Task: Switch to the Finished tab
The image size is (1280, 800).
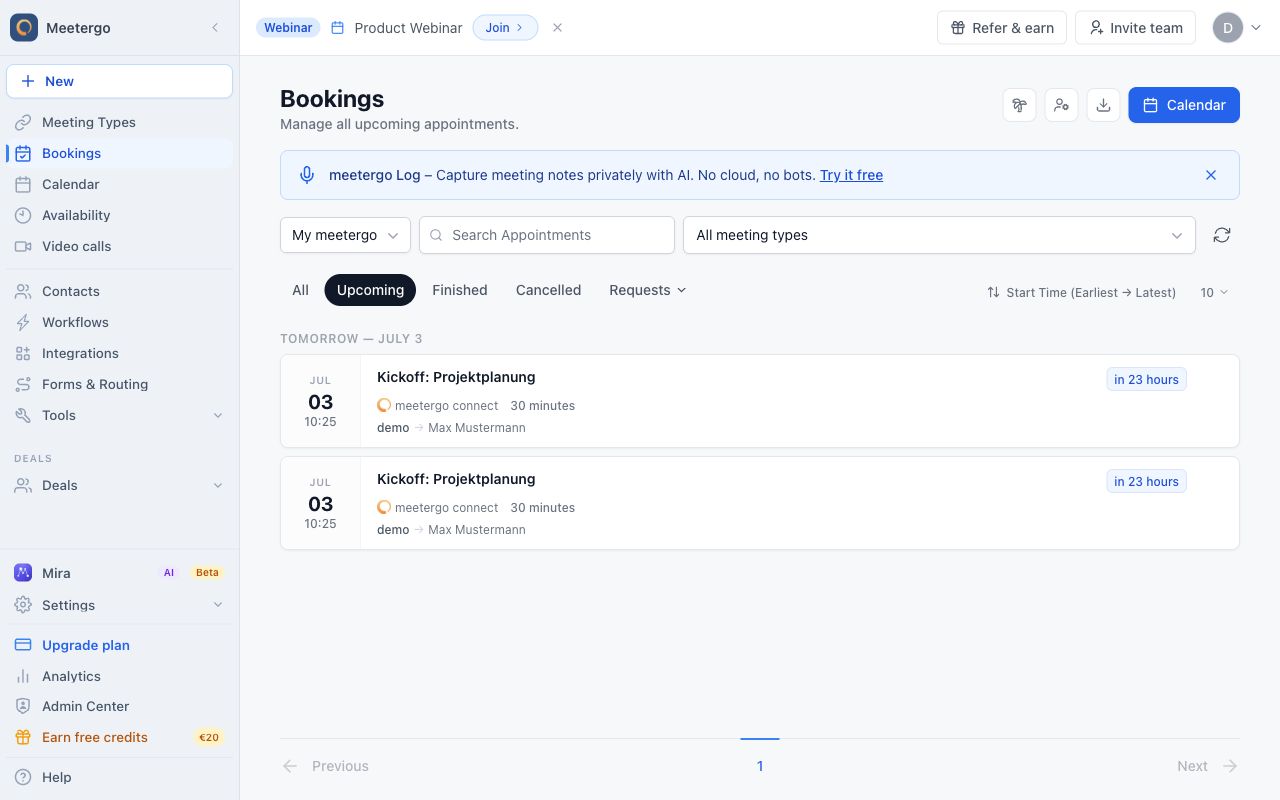Action: (x=460, y=290)
